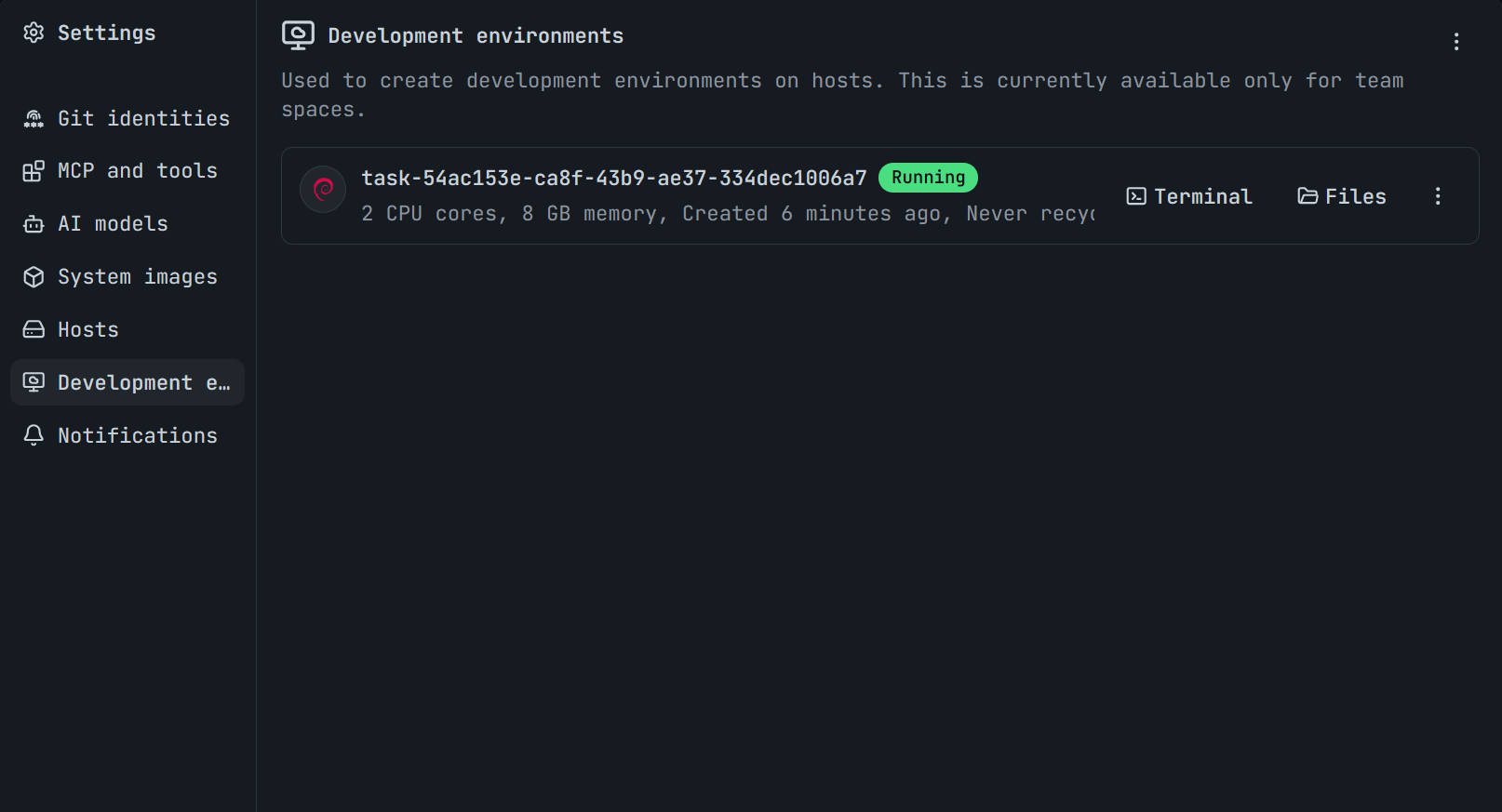Click the Development environments header monitor icon
The height and width of the screenshot is (812, 1502).
(x=298, y=35)
